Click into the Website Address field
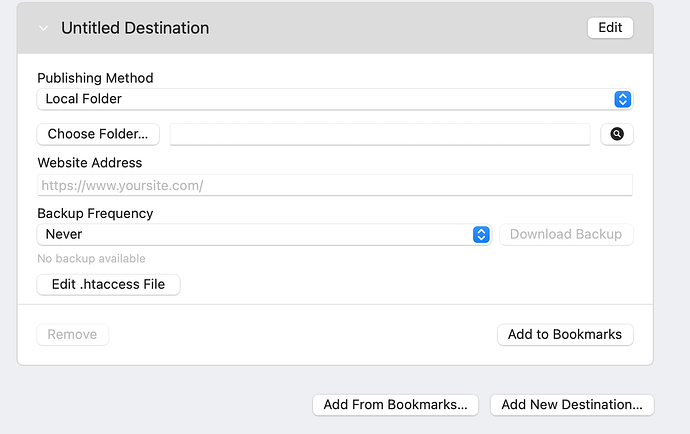The width and height of the screenshot is (690, 434). 334,185
